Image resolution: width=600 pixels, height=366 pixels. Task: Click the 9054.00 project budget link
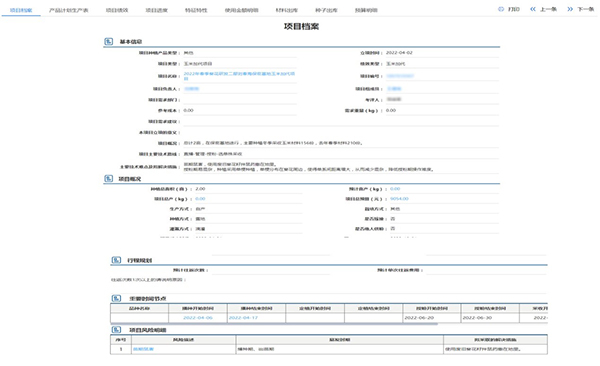tap(399, 199)
